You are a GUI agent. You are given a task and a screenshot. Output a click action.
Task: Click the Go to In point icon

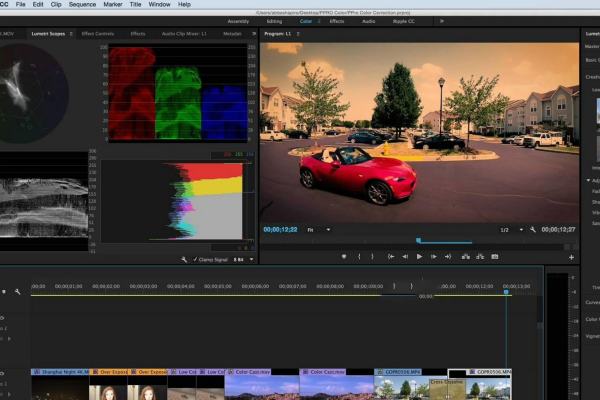(x=389, y=257)
